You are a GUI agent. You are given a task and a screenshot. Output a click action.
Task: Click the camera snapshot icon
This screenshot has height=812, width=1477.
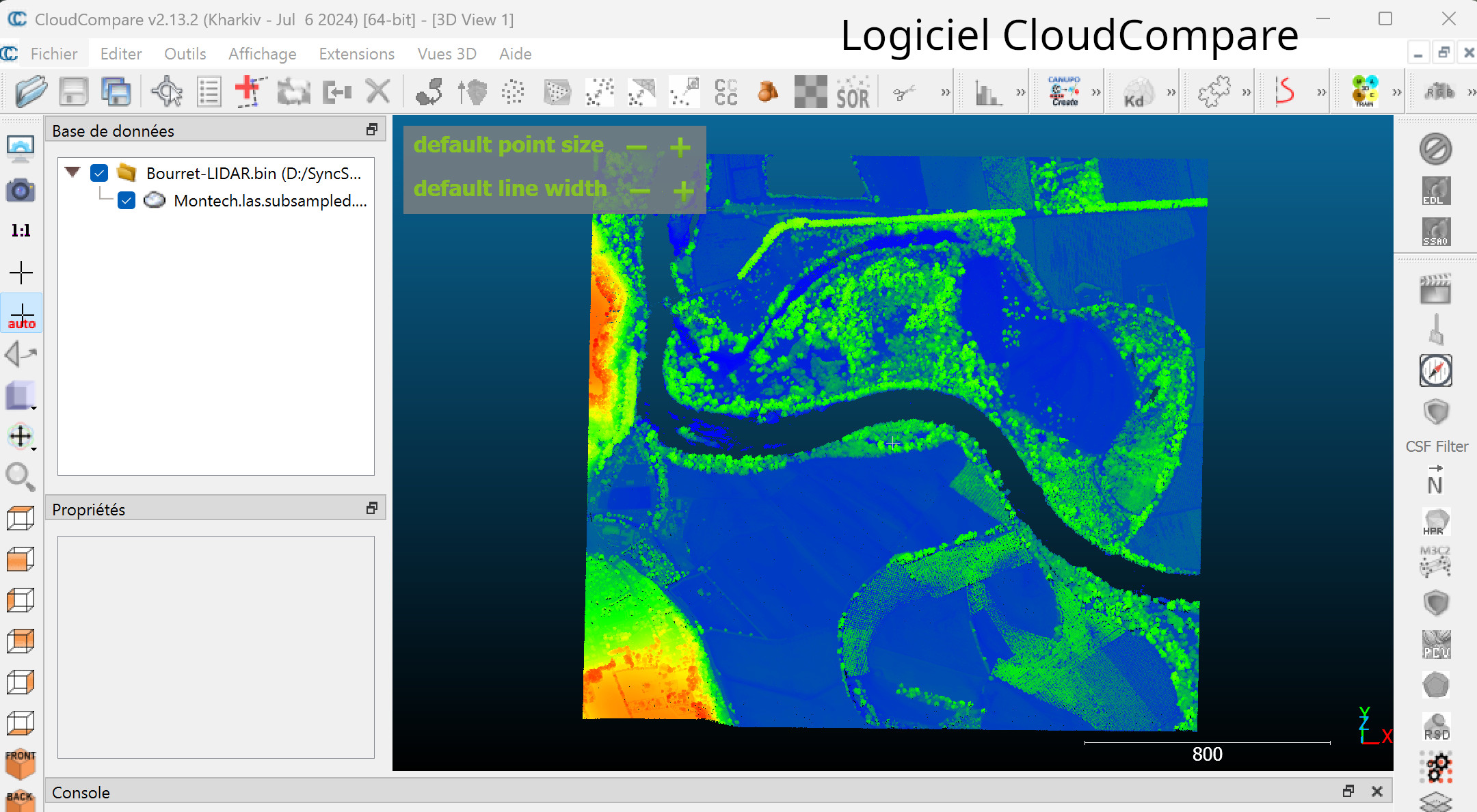pos(21,190)
